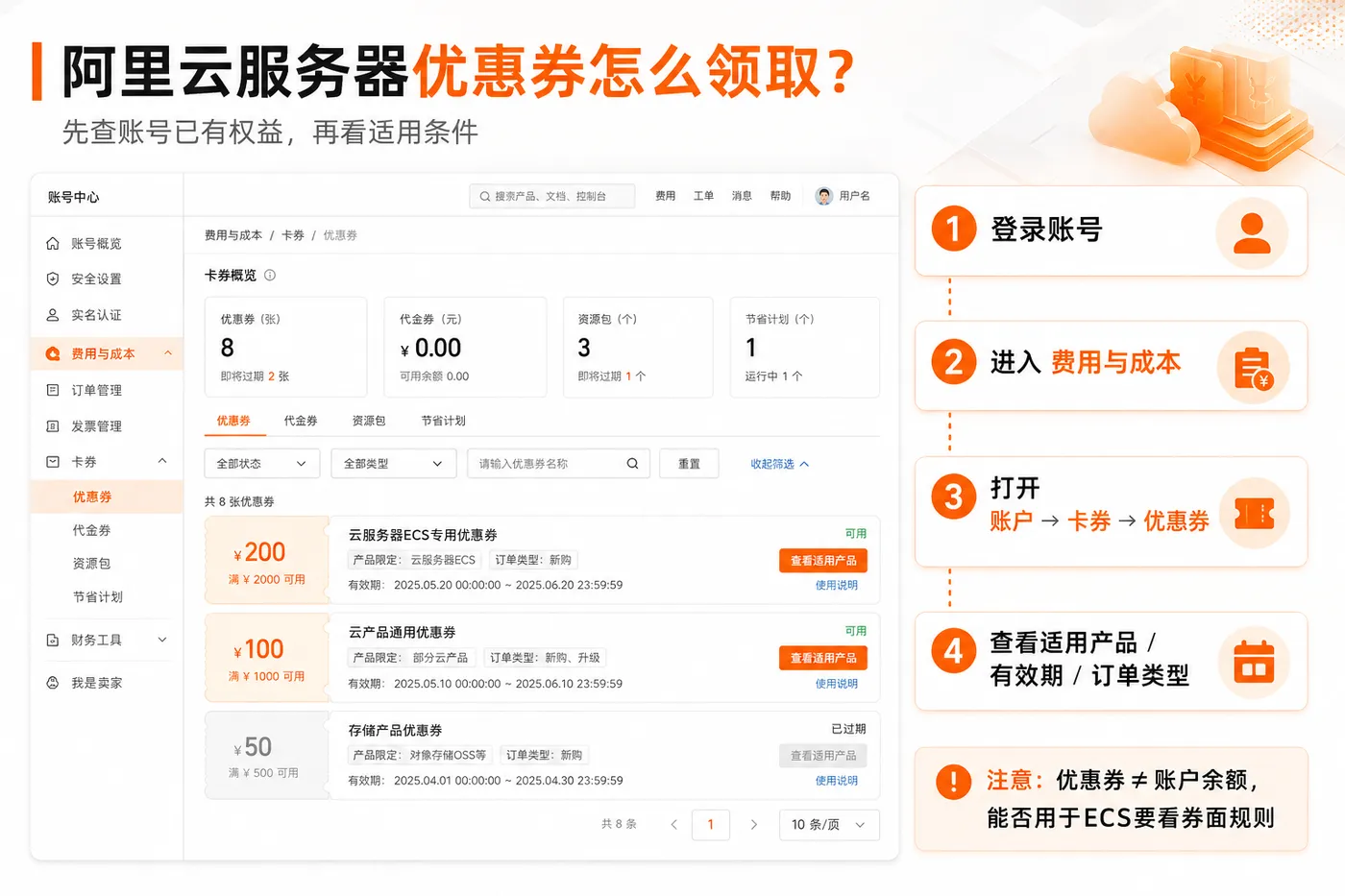Open 消息 in the top navigation
This screenshot has width=1345, height=896.
[742, 196]
